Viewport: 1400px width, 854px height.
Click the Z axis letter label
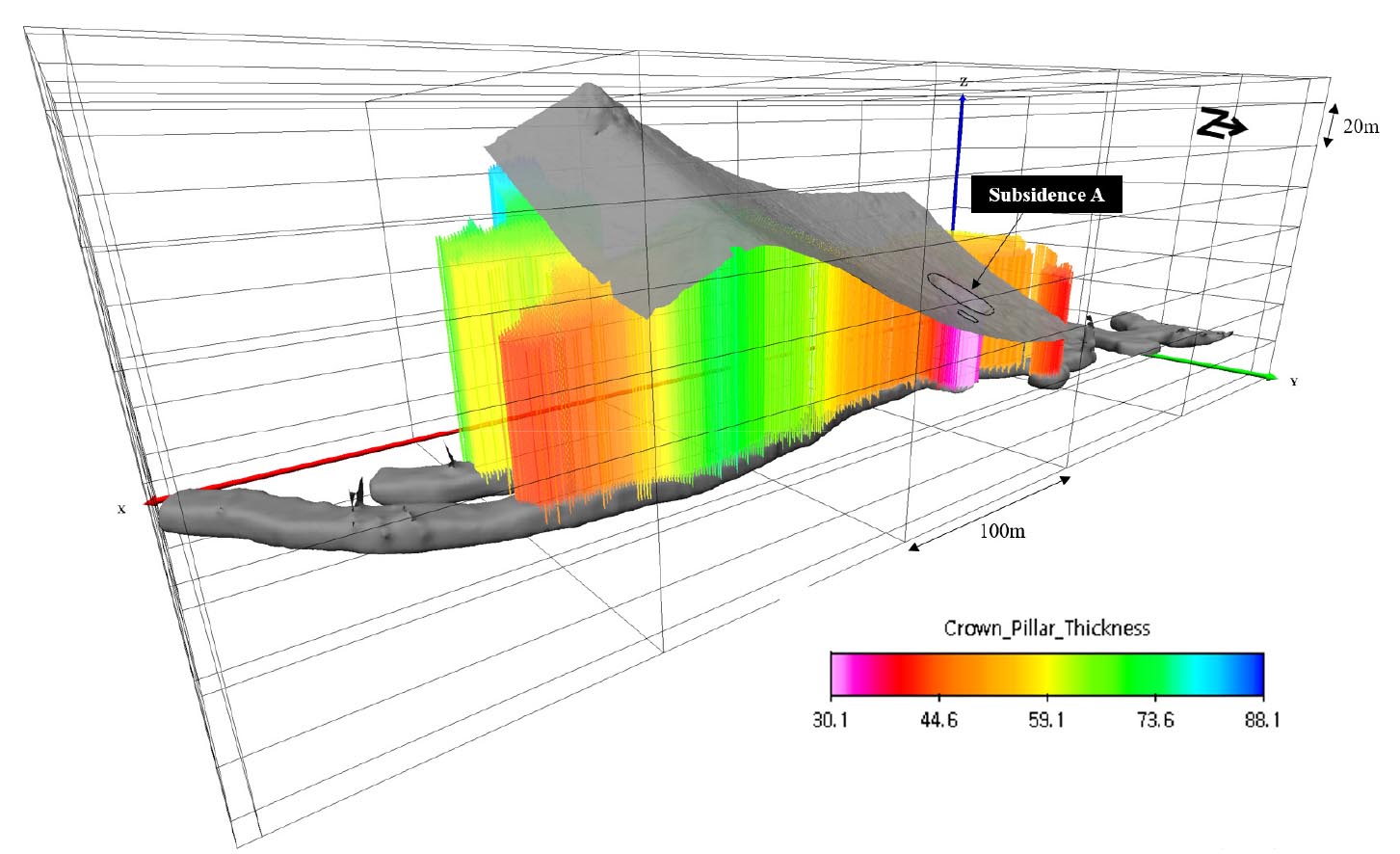[963, 82]
